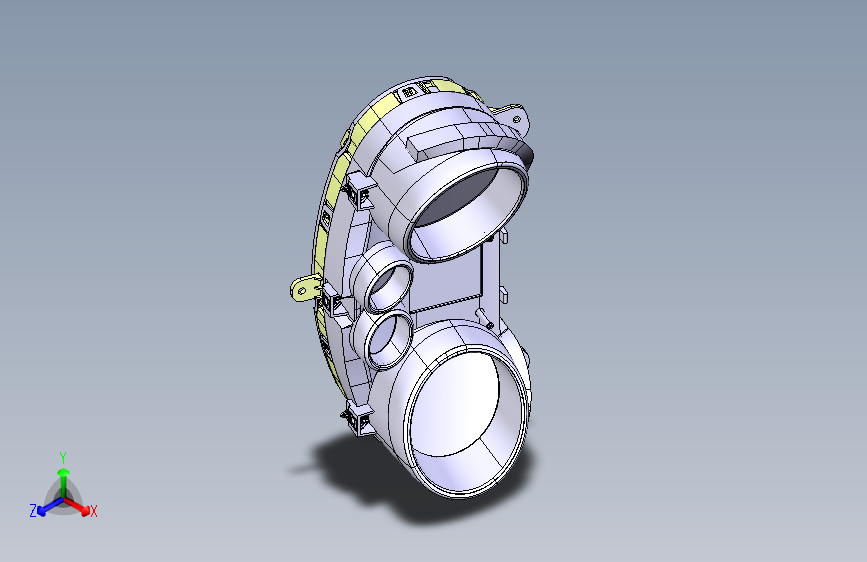This screenshot has width=867, height=562.
Task: Select the clip bracket at the housing's bottom
Action: [359, 419]
